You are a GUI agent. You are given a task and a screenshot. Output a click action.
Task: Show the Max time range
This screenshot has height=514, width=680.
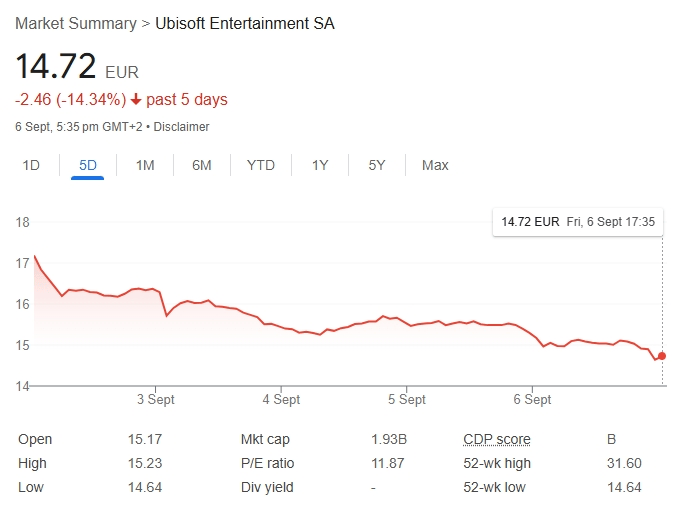(435, 165)
